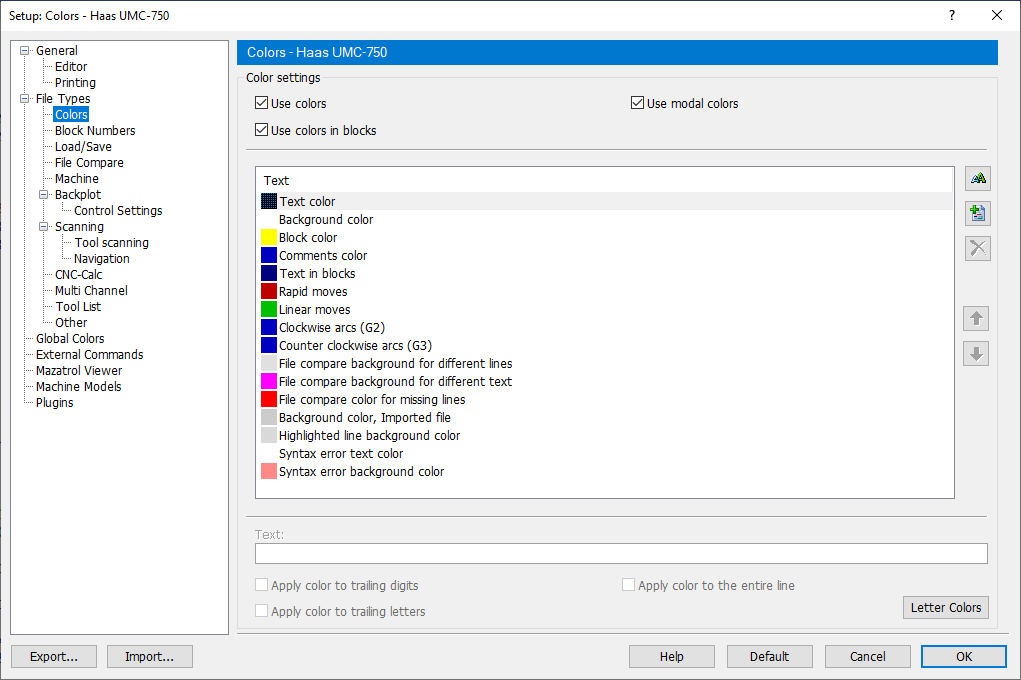Open CNC-Calc settings page

click(78, 274)
